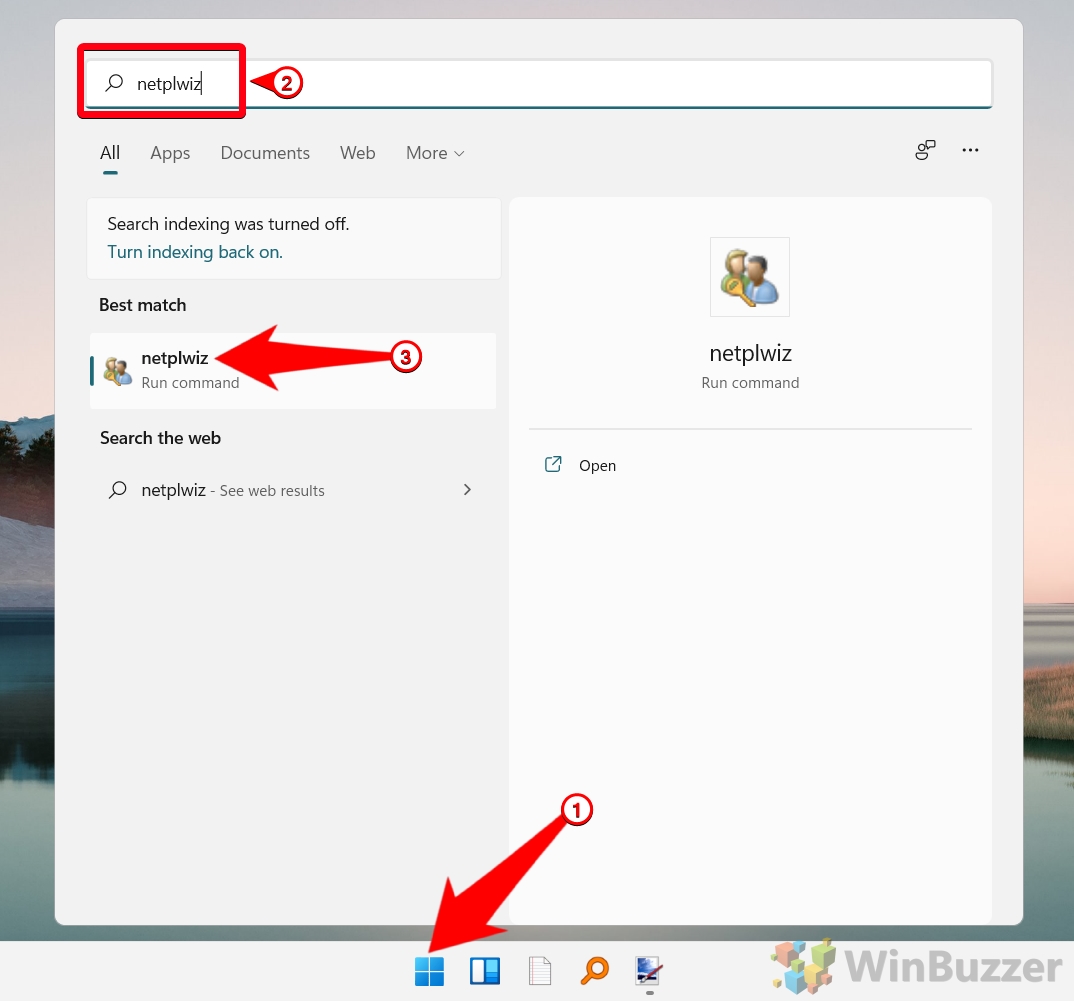Click the magnifier icon in the search box
The width and height of the screenshot is (1074, 1001).
pos(114,83)
